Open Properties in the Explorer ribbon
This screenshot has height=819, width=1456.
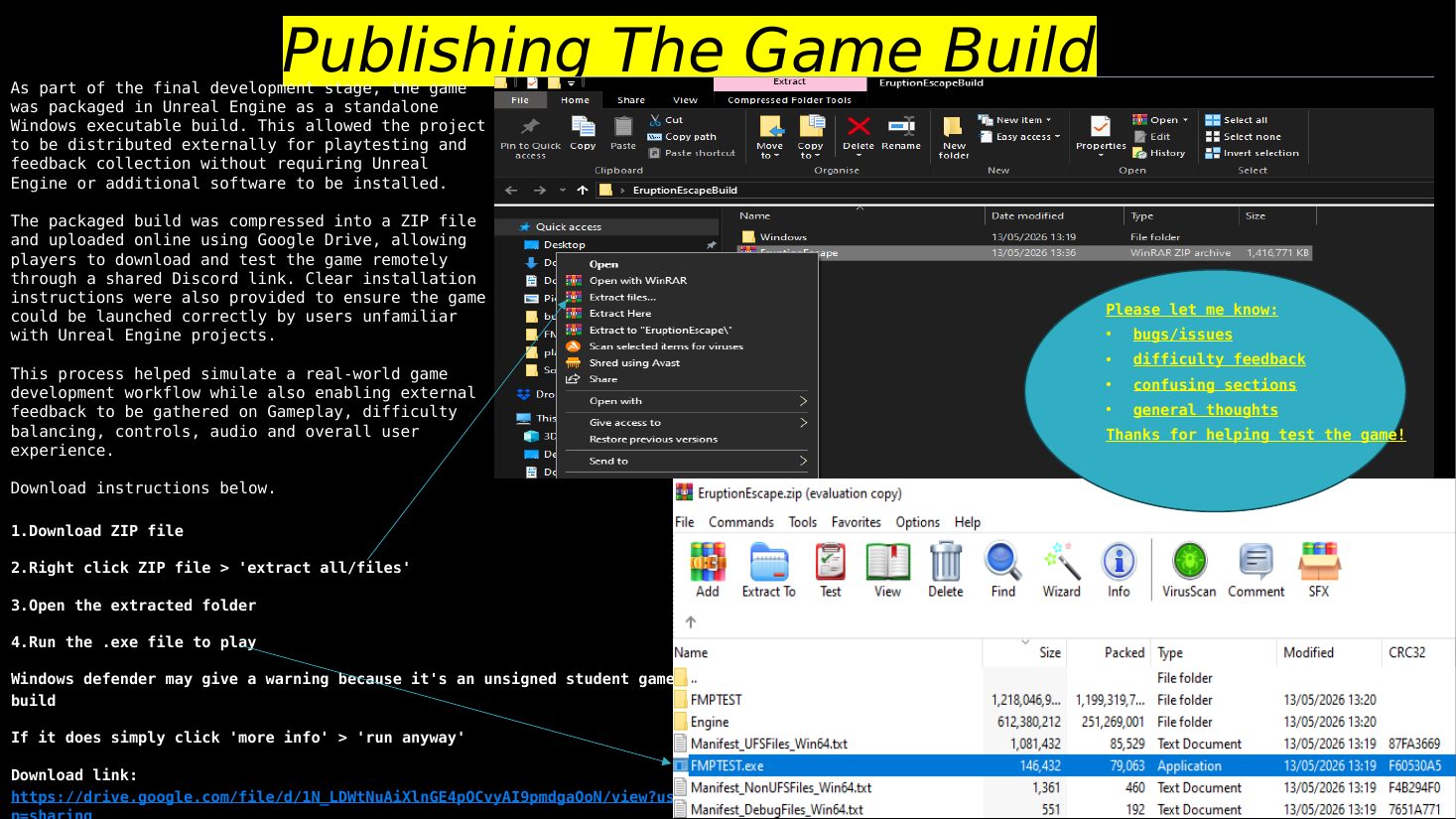pos(1101,134)
